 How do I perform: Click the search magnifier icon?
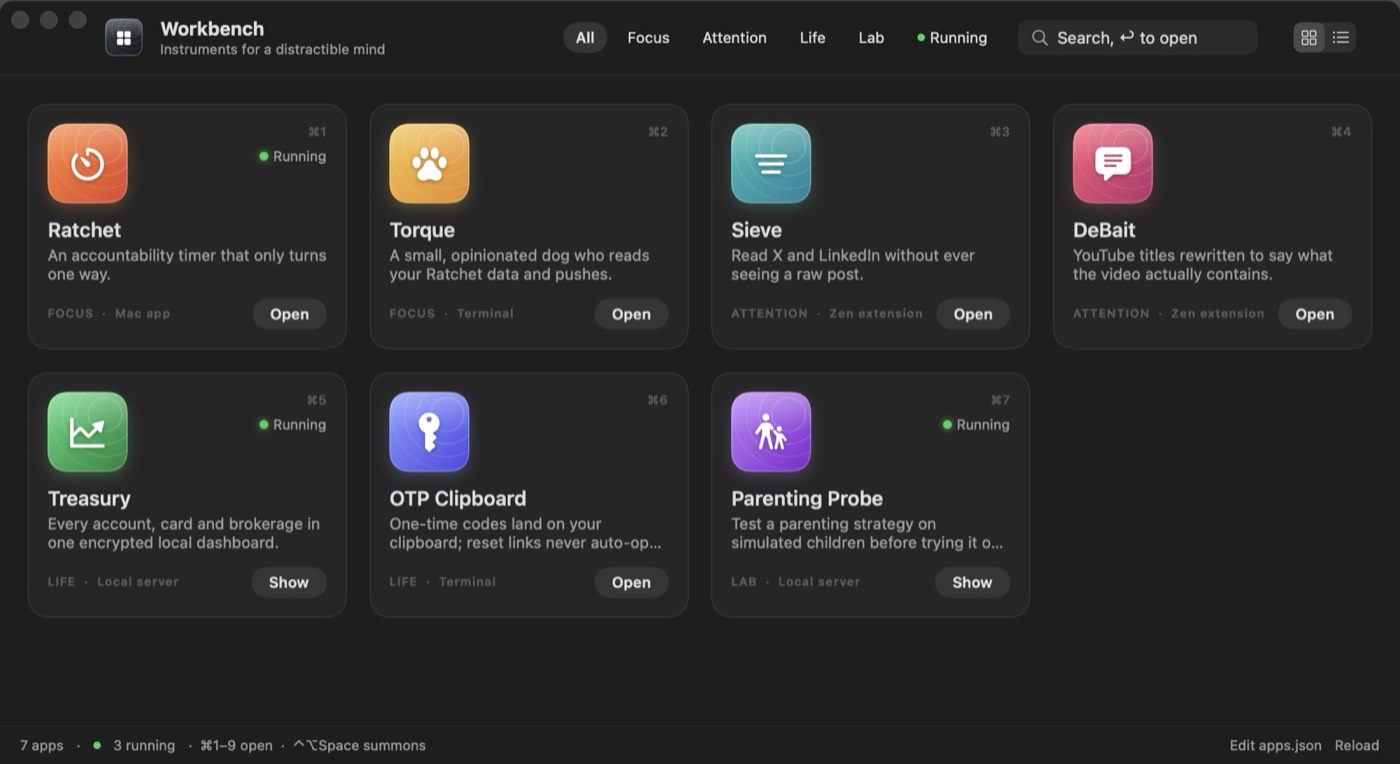coord(1040,38)
